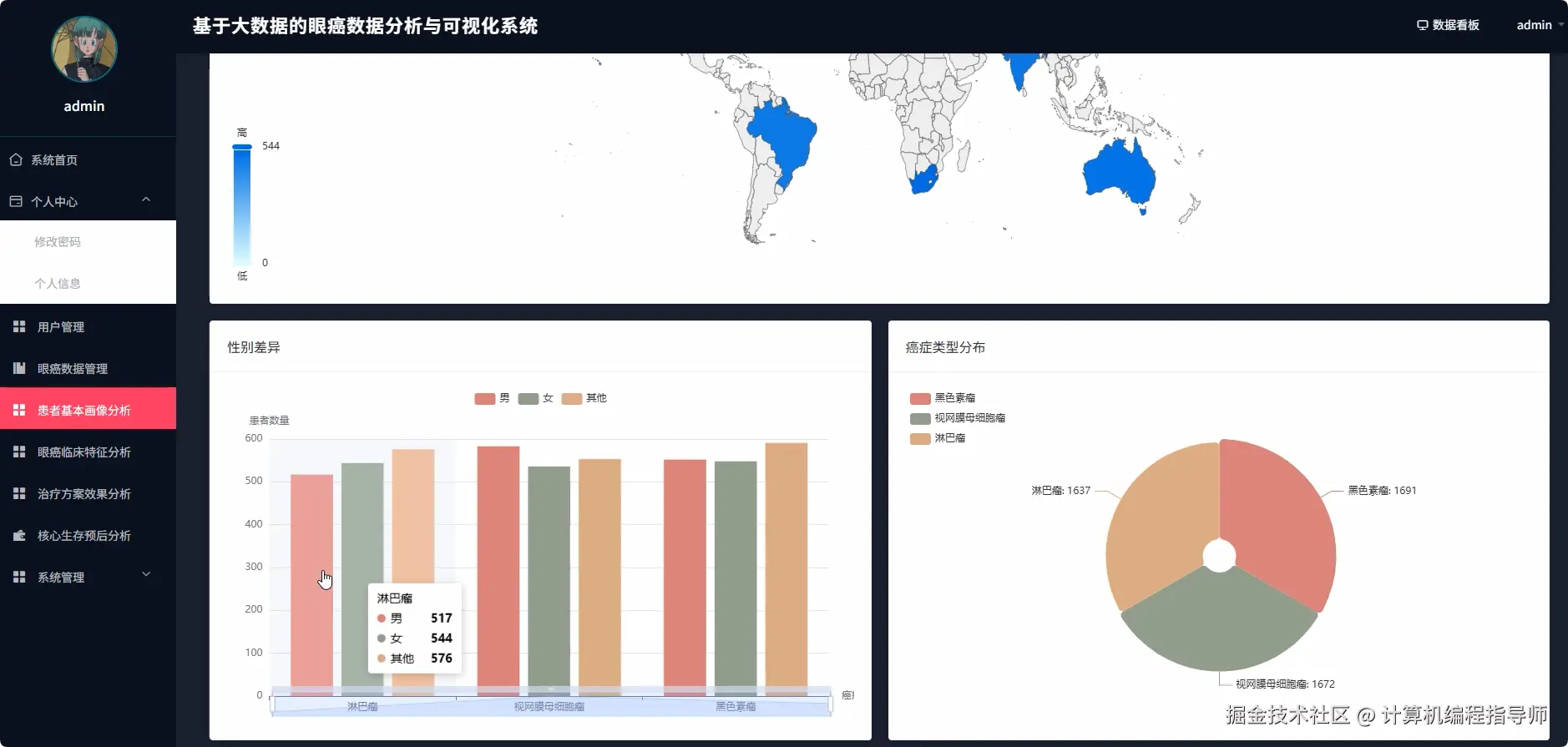The image size is (1568, 747).
Task: Go to 用户管理 page
Action: 88,326
